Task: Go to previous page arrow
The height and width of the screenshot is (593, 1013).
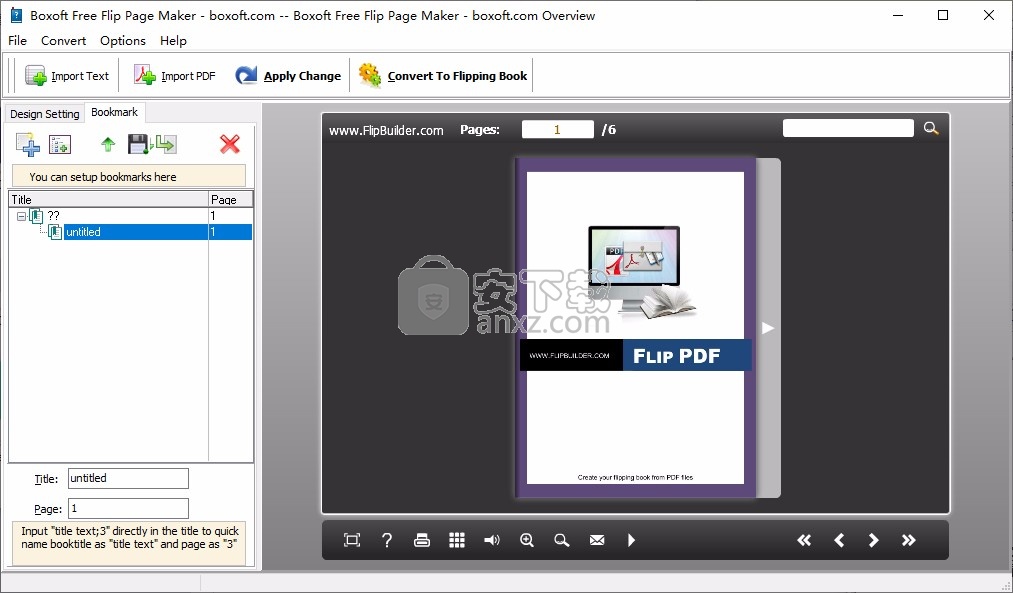Action: click(839, 540)
